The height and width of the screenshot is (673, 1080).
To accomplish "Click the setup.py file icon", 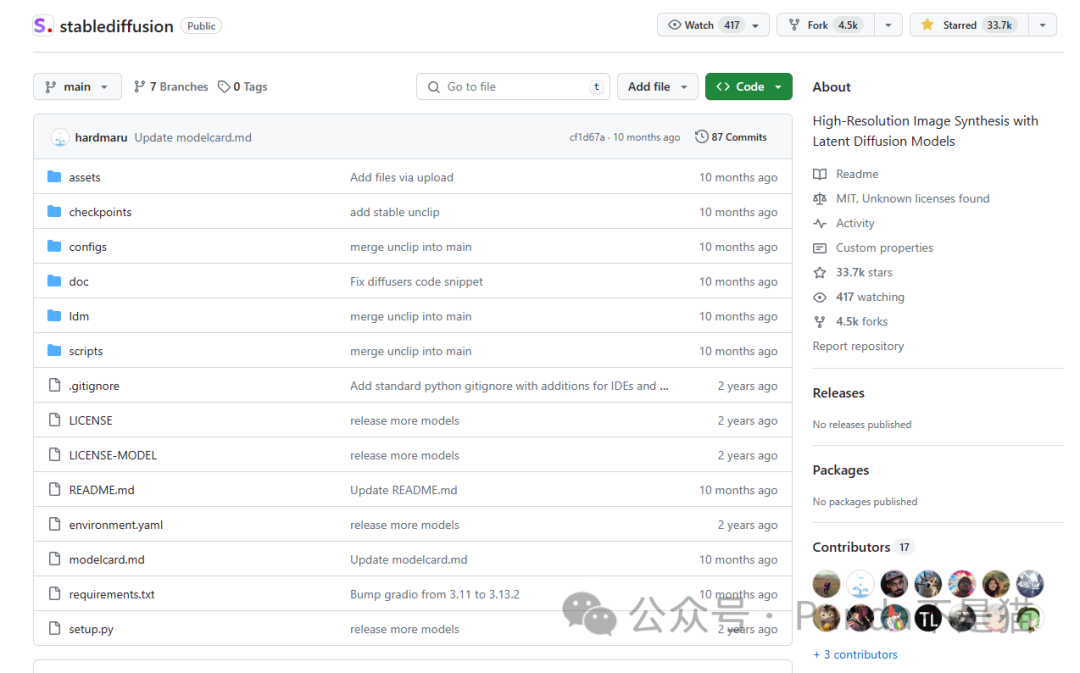I will (x=54, y=628).
